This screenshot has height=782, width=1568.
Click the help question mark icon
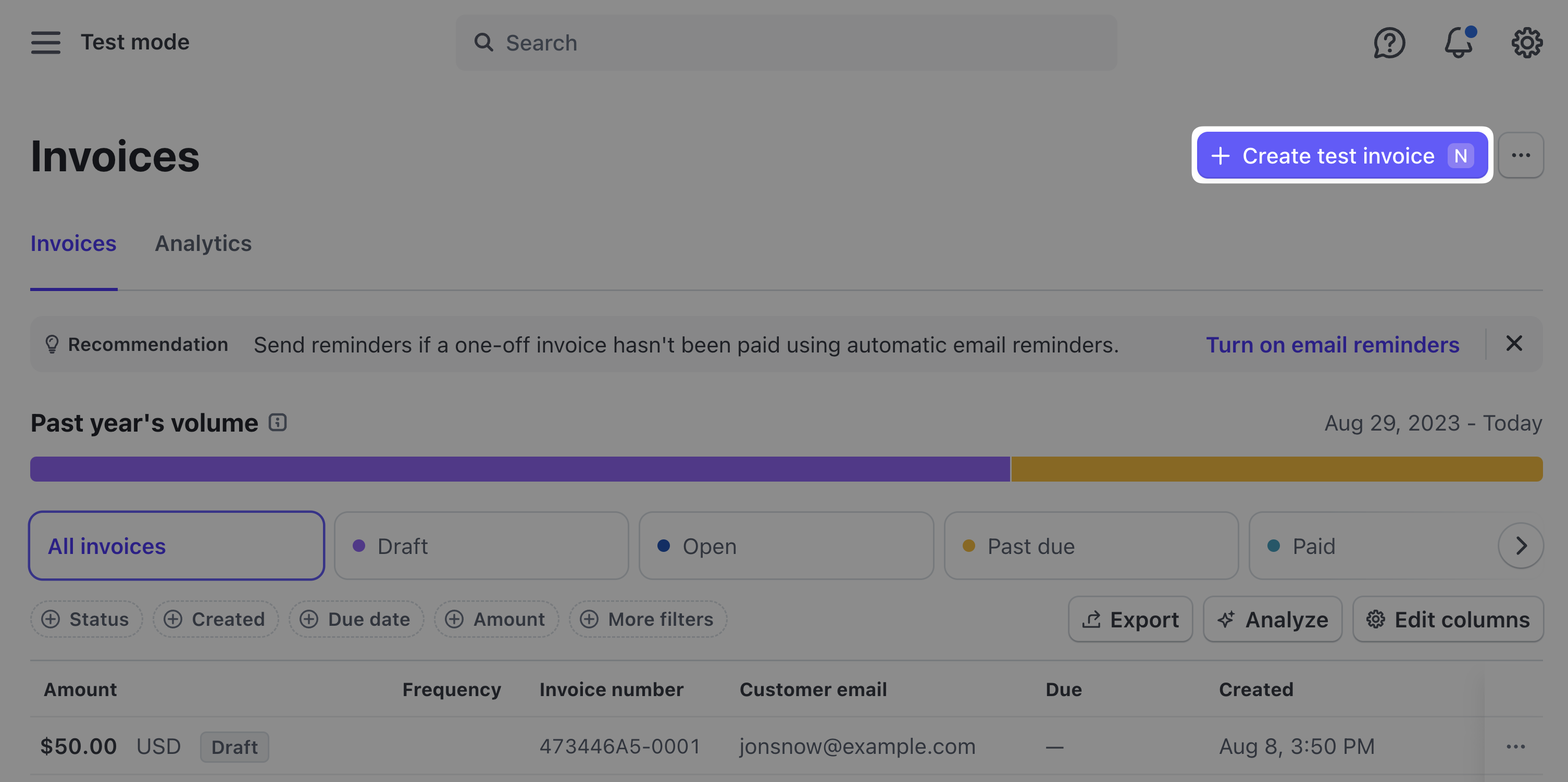[x=1389, y=43]
